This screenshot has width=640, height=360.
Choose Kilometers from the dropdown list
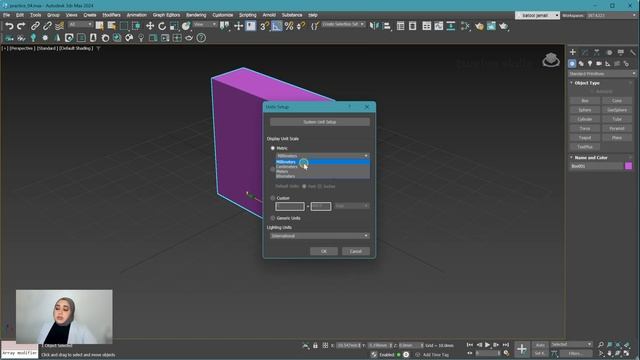point(322,176)
